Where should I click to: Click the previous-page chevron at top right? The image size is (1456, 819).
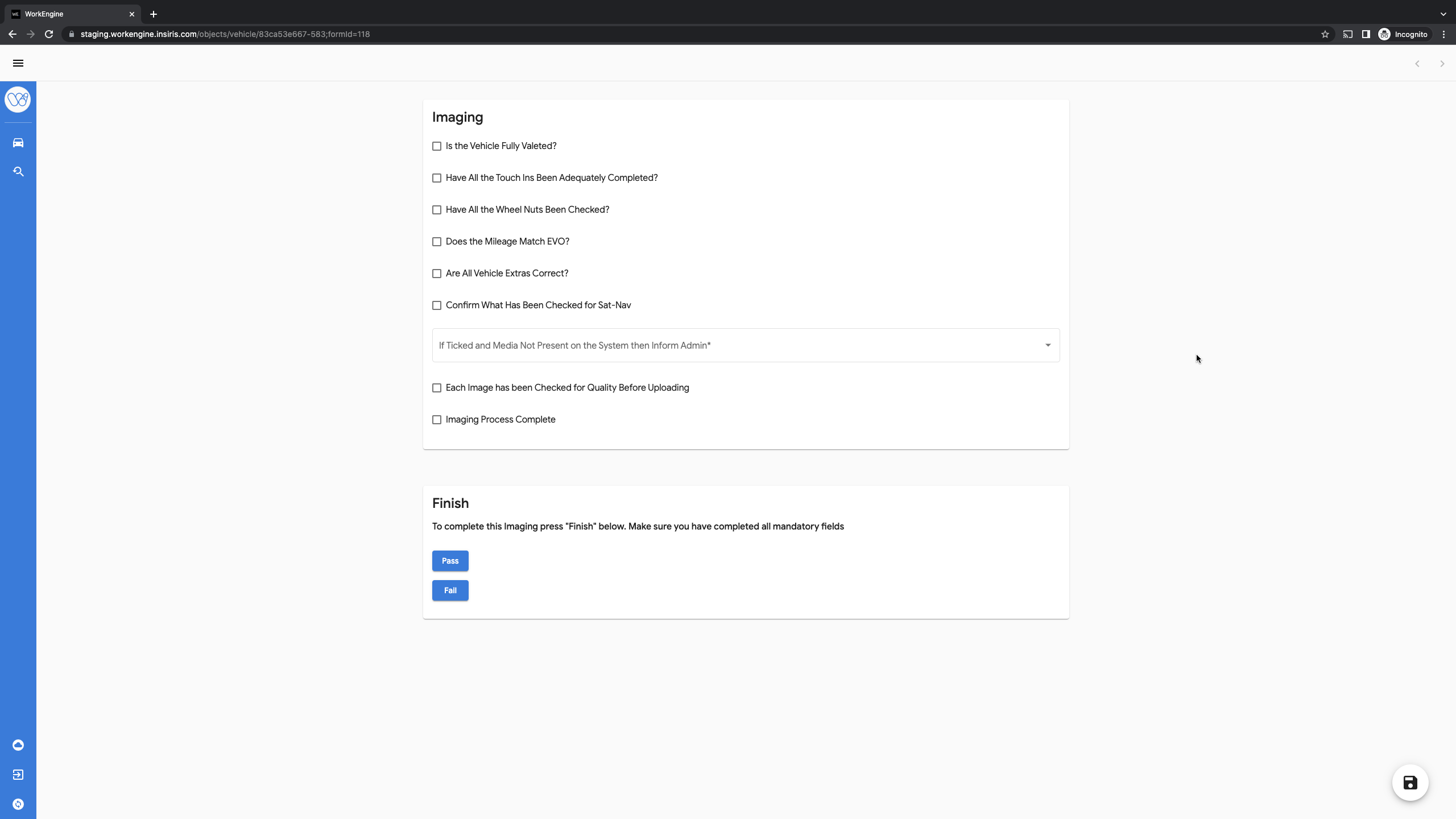1417,64
